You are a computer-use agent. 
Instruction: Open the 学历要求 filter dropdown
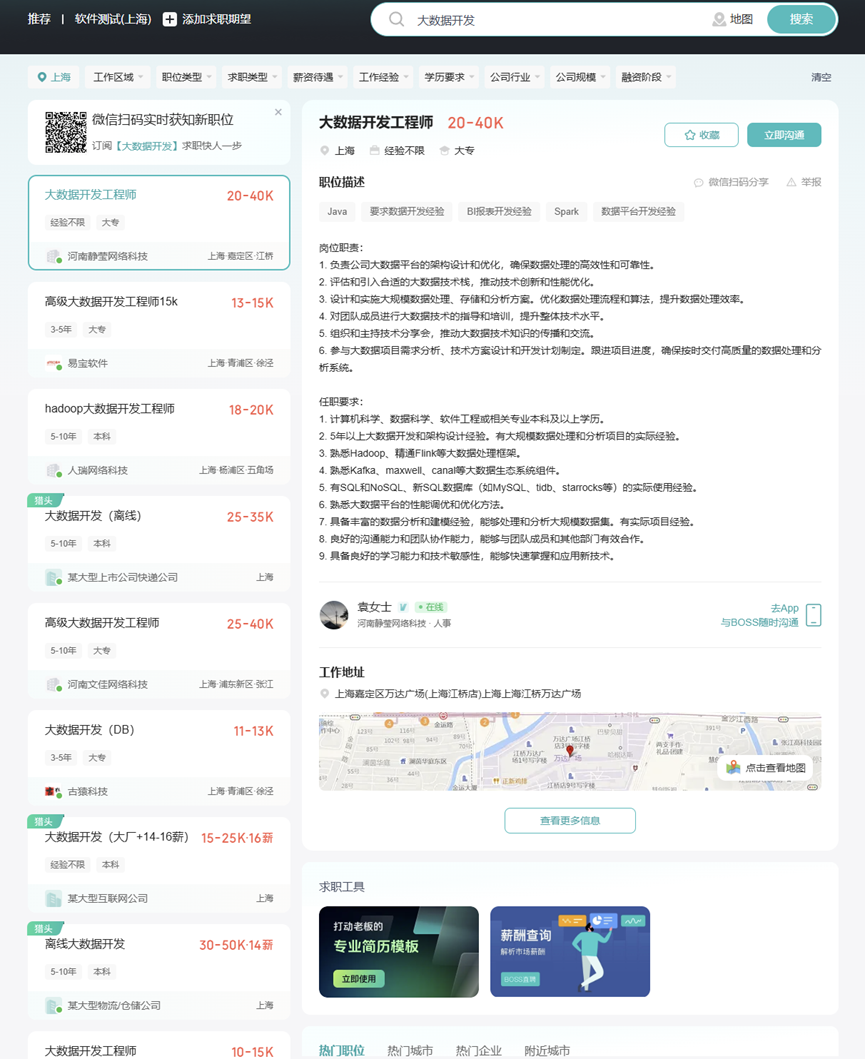448,77
